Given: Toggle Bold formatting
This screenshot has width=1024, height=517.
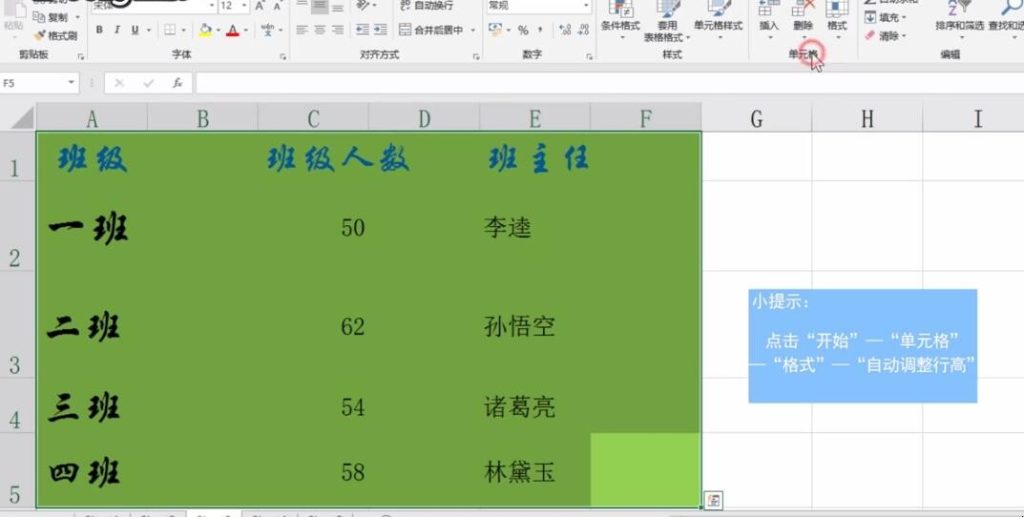Looking at the screenshot, I should [100, 30].
